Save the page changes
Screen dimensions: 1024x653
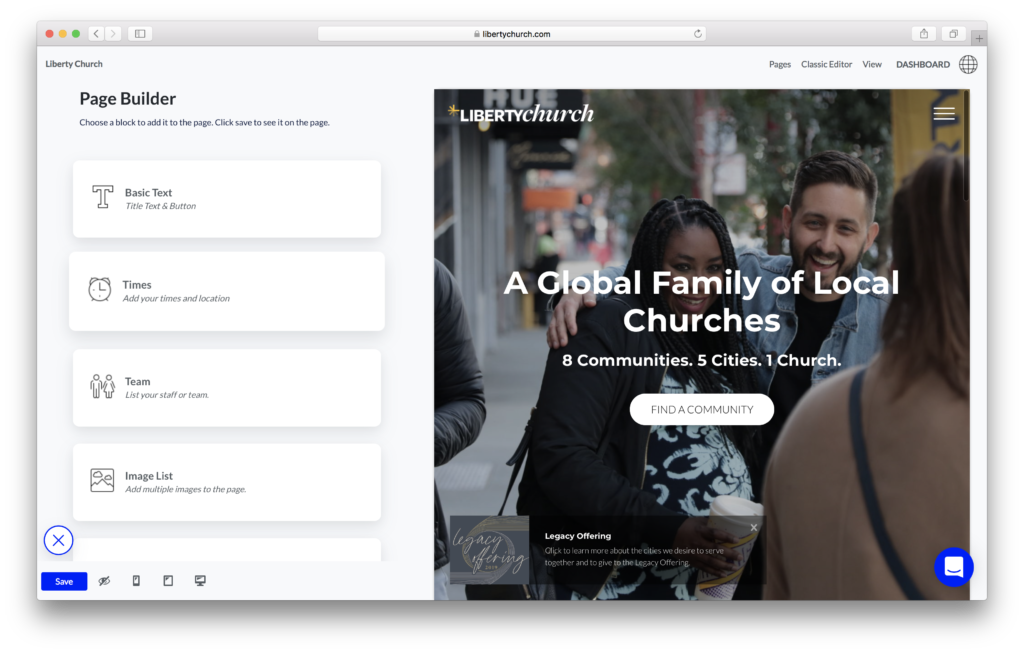tap(64, 581)
